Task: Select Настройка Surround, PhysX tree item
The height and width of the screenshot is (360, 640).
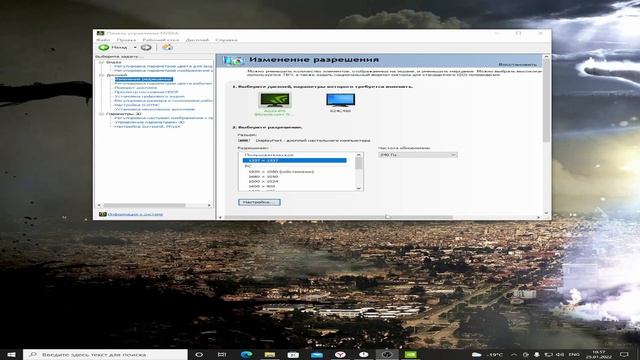Action: coord(147,127)
